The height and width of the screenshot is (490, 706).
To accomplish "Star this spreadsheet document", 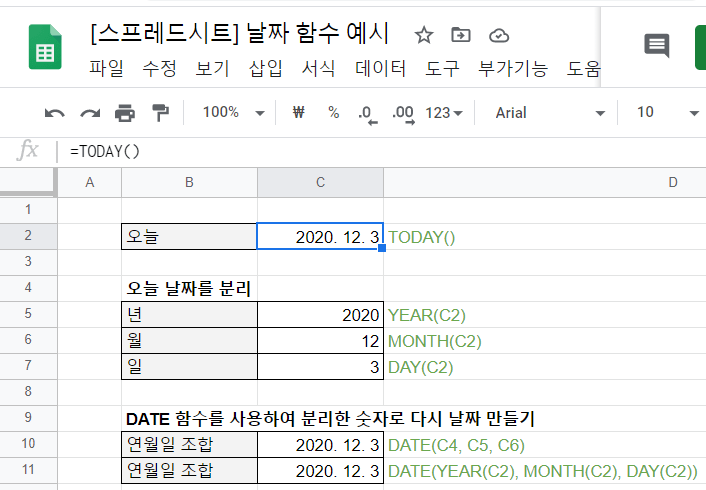I will point(424,35).
